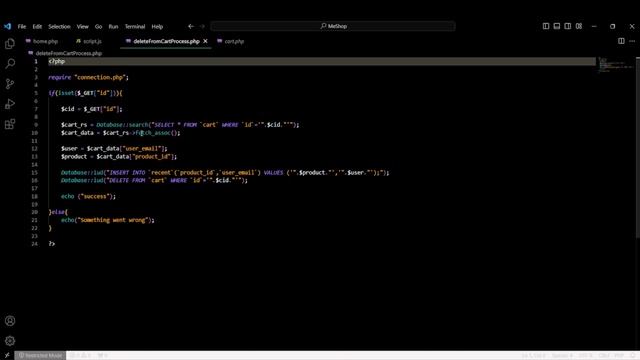Switch to the cart.php tab
640x360 pixels.
pos(231,41)
